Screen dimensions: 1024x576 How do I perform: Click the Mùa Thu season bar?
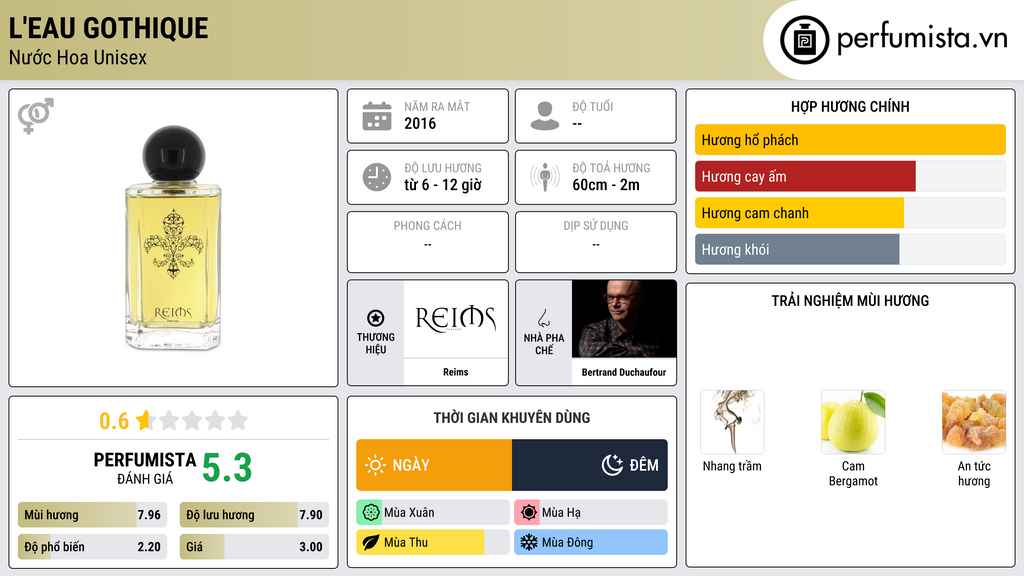click(433, 543)
